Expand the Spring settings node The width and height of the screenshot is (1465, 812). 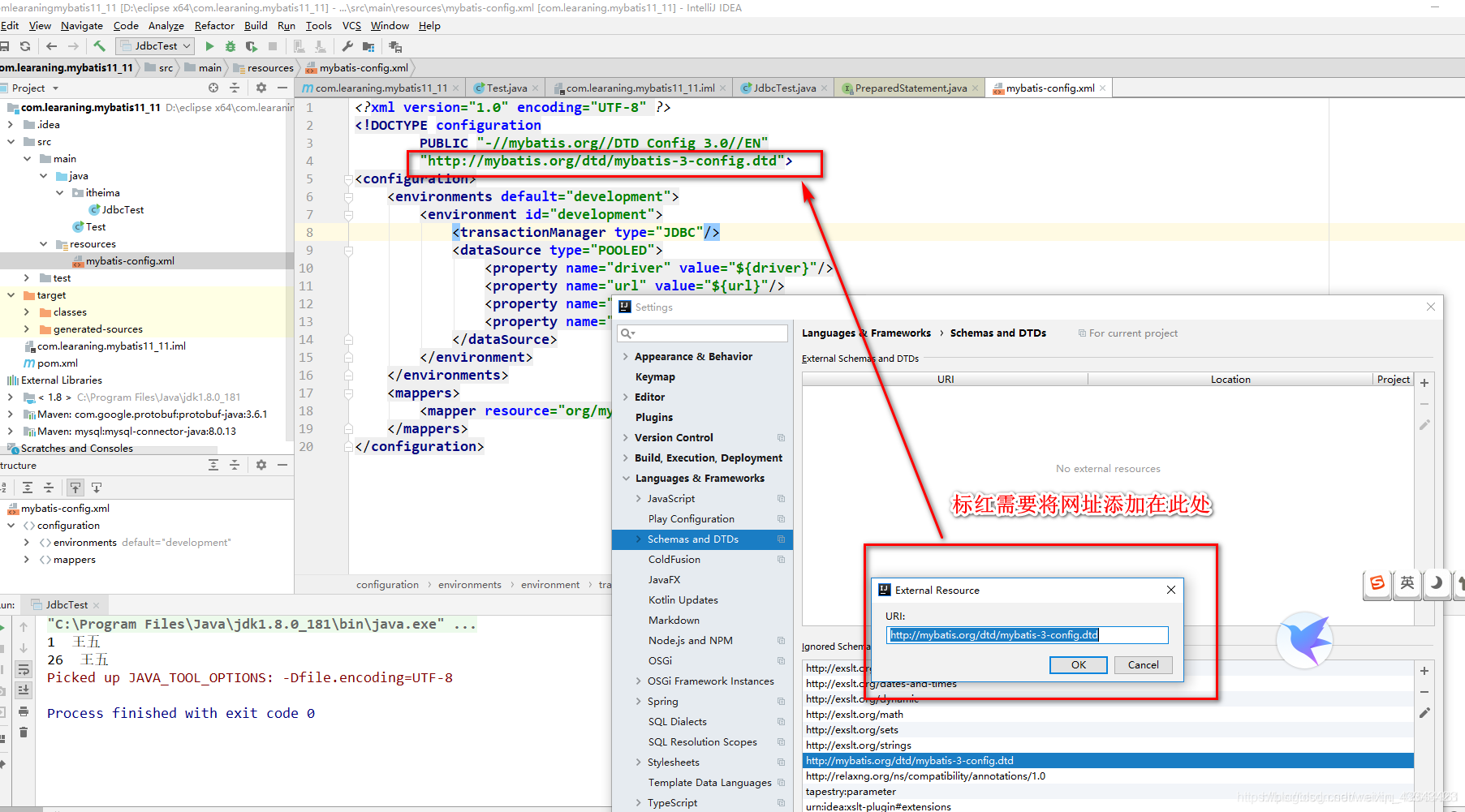[639, 702]
